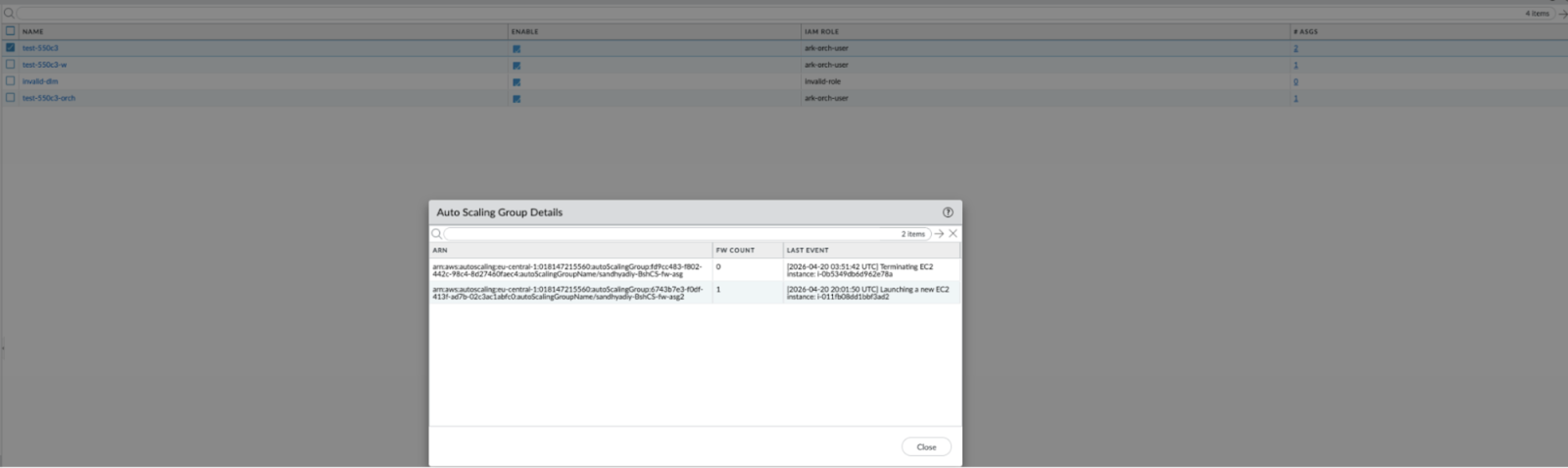Toggle the Enable checkbox for test-550c3-w
1568x468 pixels.
coord(516,65)
